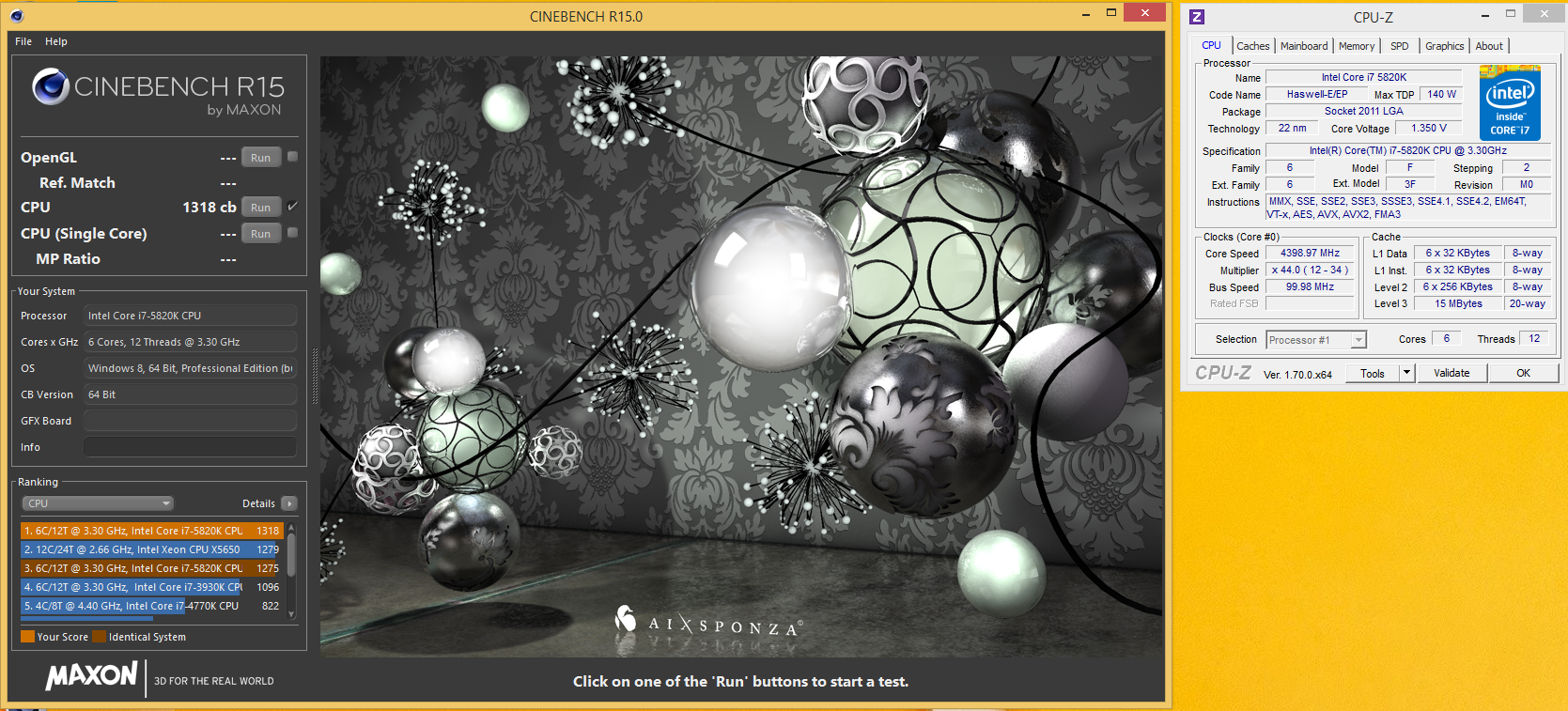Switch to the About tab
The image size is (1568, 711).
pos(1489,46)
